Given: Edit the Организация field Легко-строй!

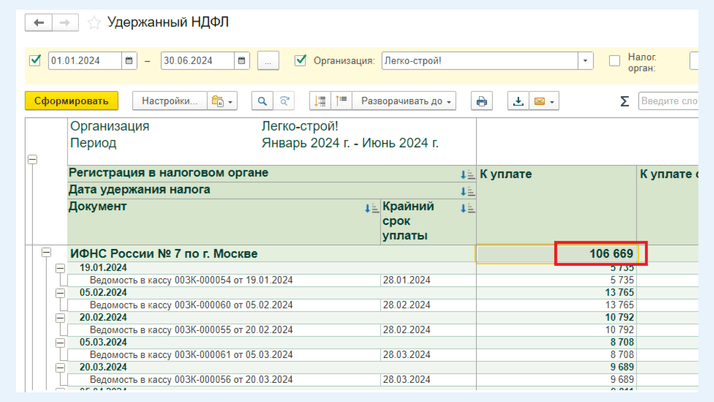Looking at the screenshot, I should 480,61.
